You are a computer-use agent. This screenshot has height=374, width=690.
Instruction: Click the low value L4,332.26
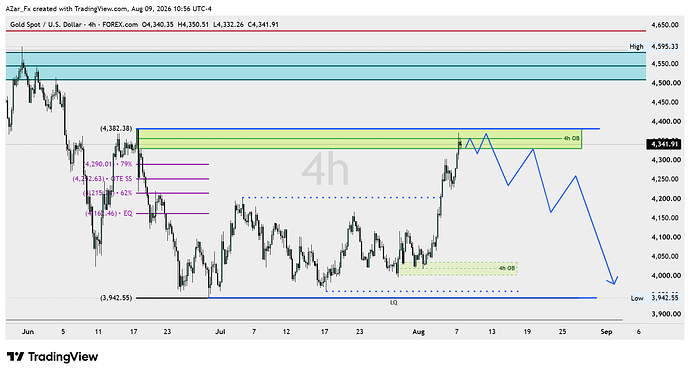228,25
